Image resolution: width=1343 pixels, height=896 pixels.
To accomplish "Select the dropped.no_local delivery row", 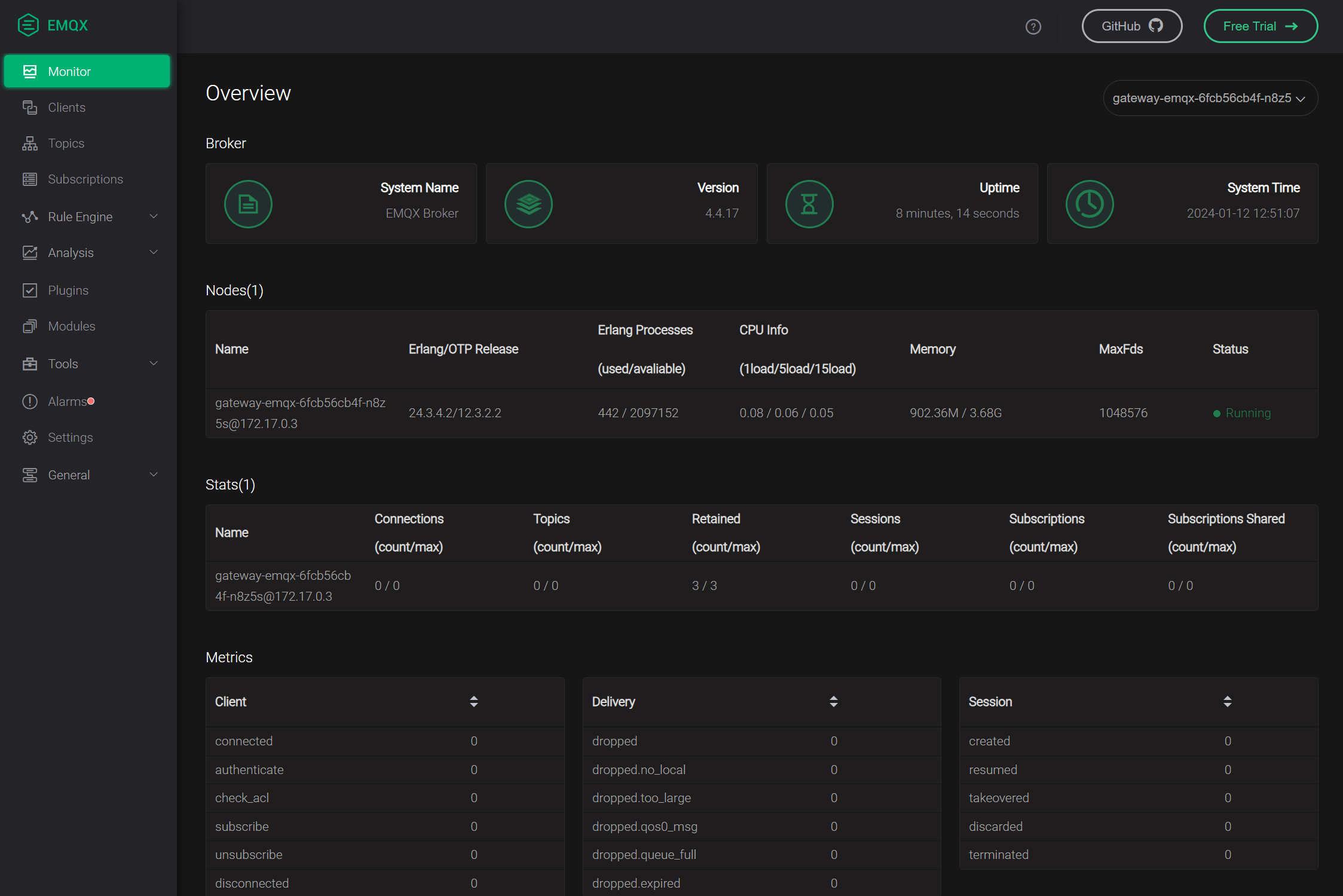I will point(761,770).
